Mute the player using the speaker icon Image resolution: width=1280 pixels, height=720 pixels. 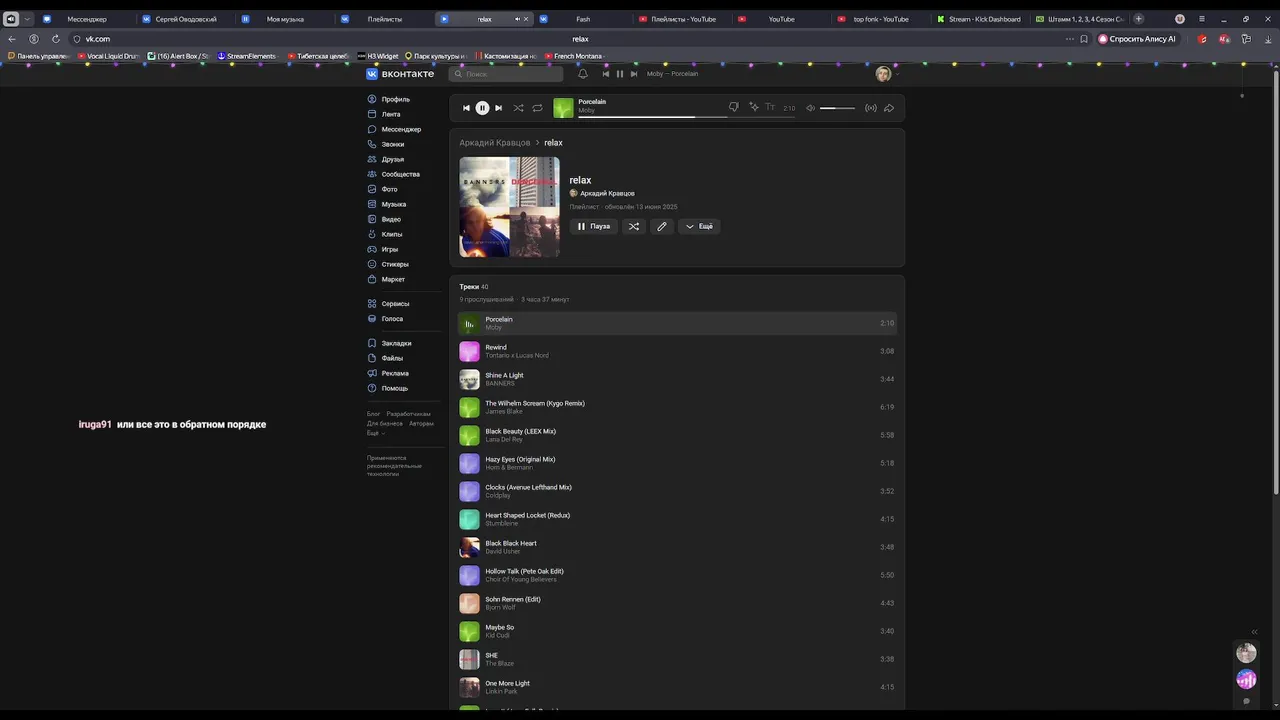[x=811, y=108]
